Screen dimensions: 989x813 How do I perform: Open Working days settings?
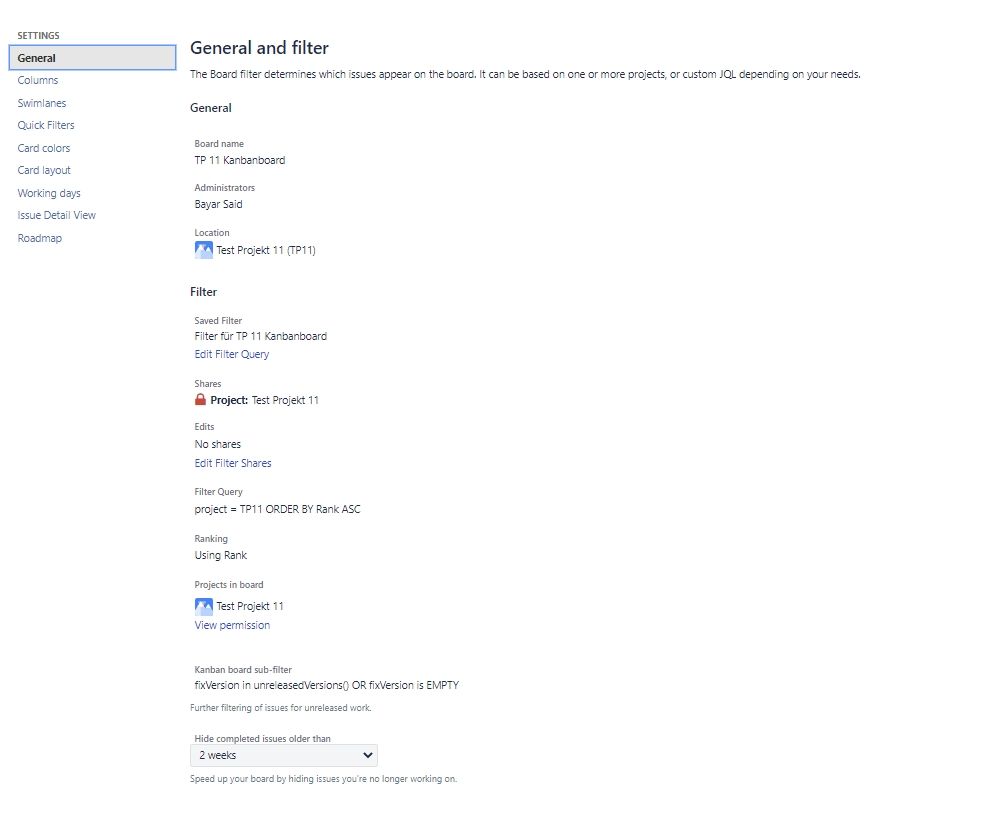tap(49, 193)
